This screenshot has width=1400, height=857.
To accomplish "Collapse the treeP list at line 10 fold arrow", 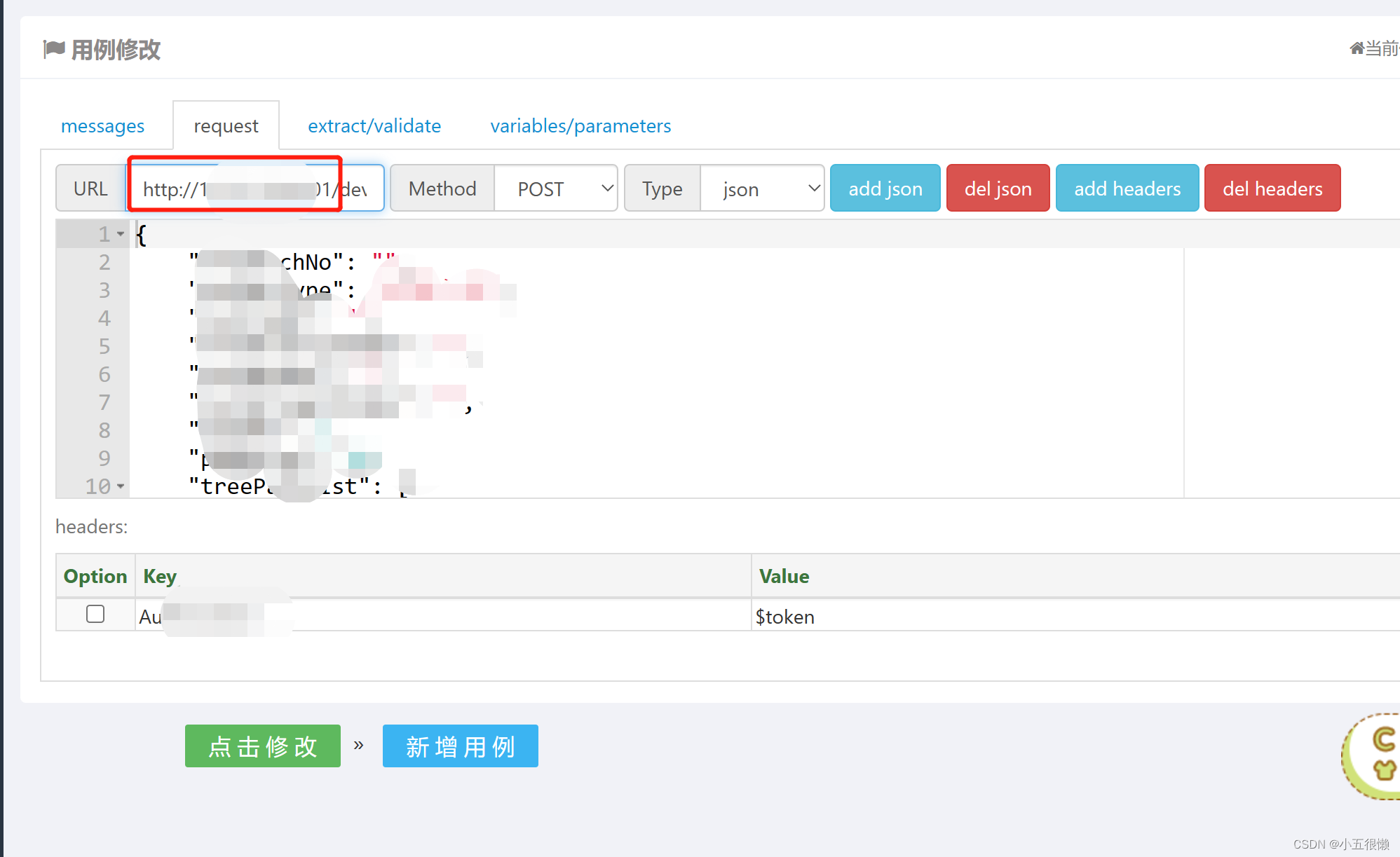I will click(x=120, y=486).
